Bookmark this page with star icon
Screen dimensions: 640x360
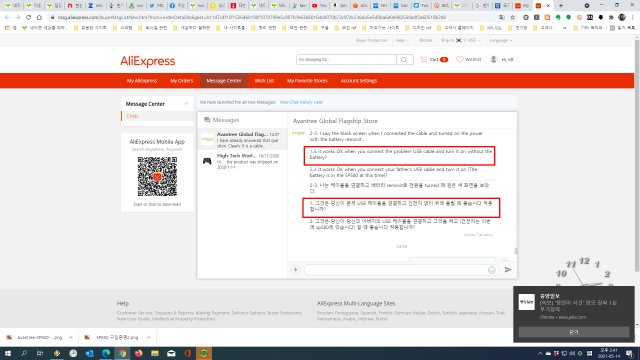(x=513, y=18)
